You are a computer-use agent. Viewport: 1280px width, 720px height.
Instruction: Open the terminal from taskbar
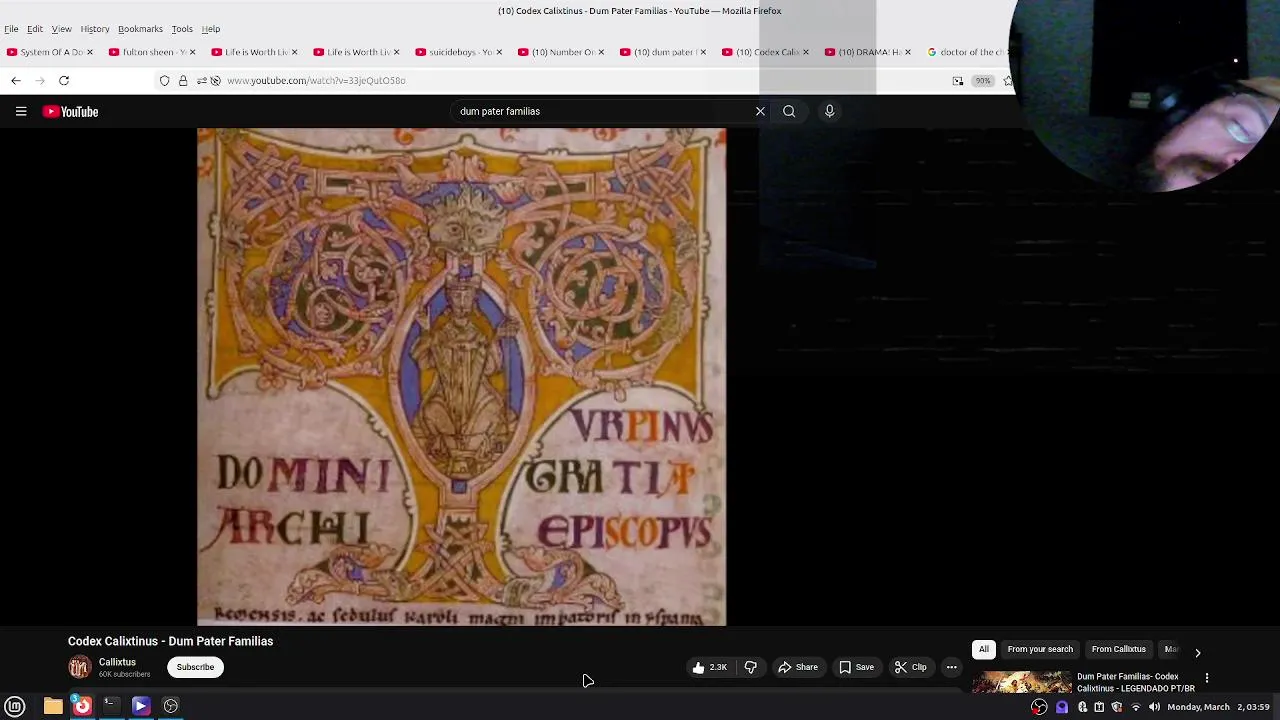(x=111, y=706)
